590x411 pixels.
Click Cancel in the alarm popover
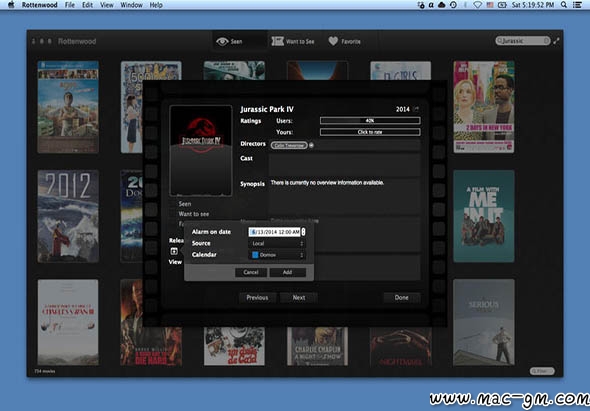(251, 272)
